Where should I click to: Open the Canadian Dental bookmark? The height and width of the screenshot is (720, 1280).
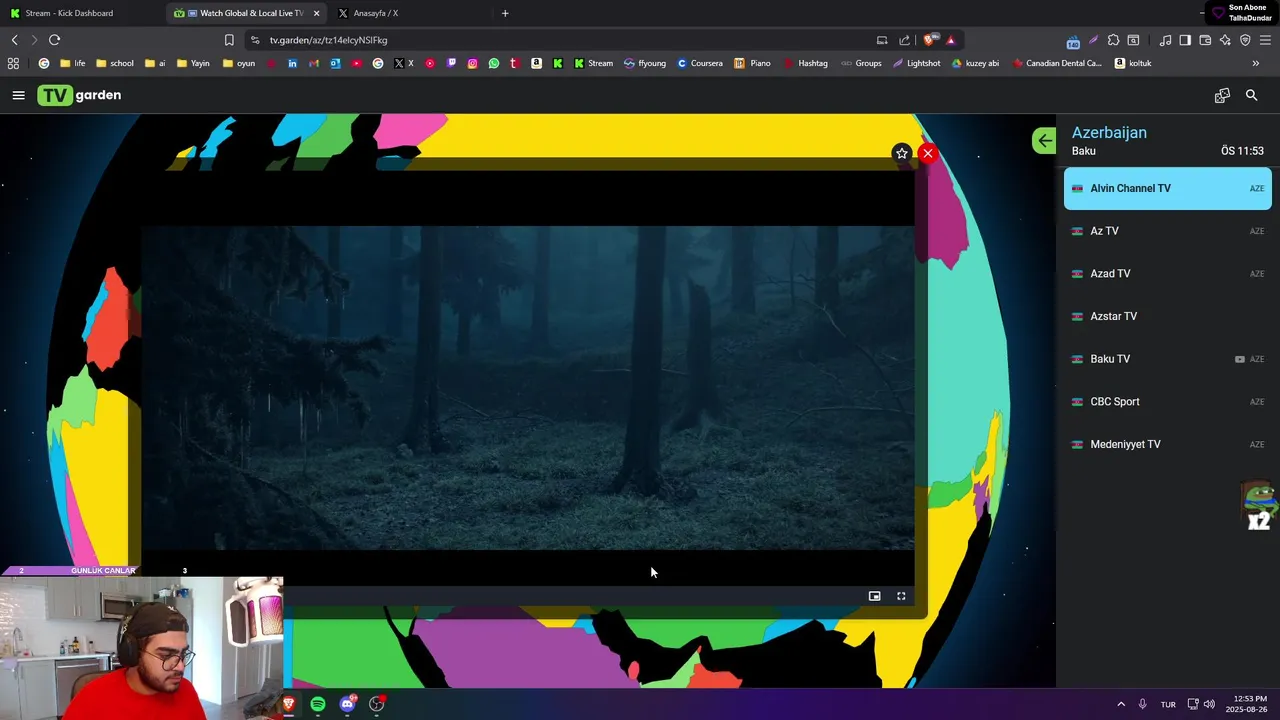click(x=1057, y=63)
